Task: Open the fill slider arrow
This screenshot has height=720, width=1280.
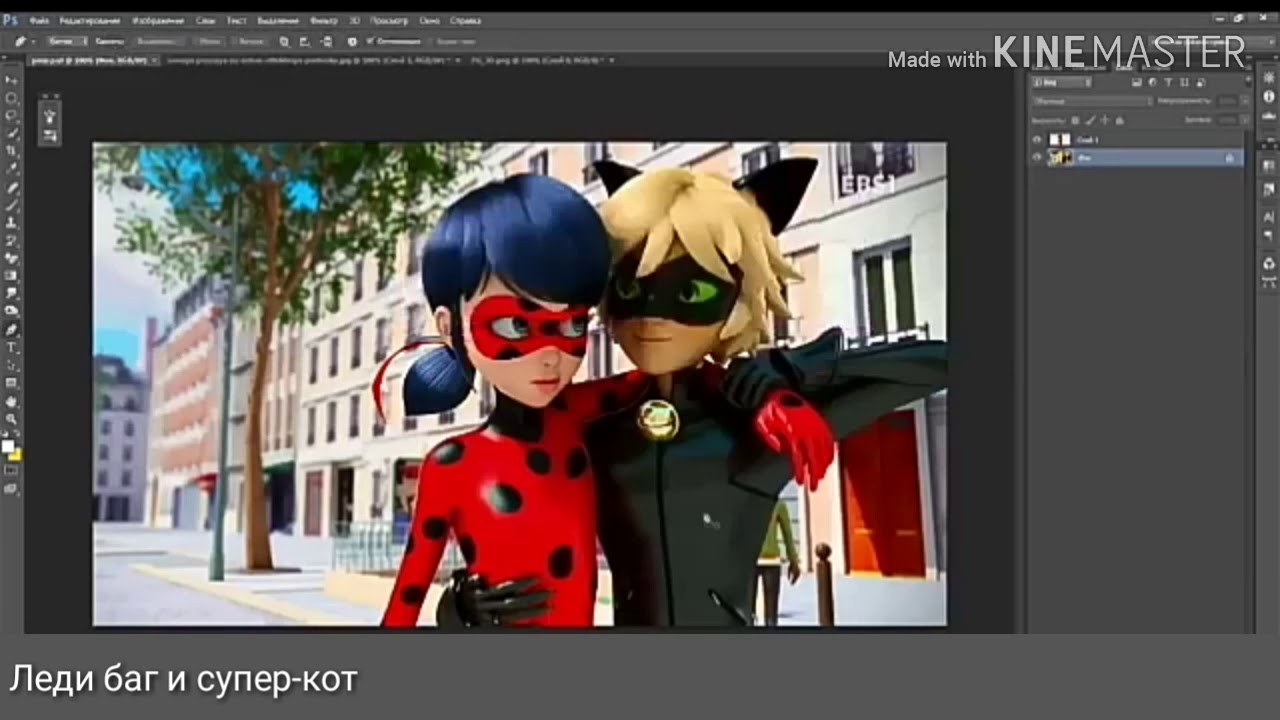Action: coord(1244,120)
